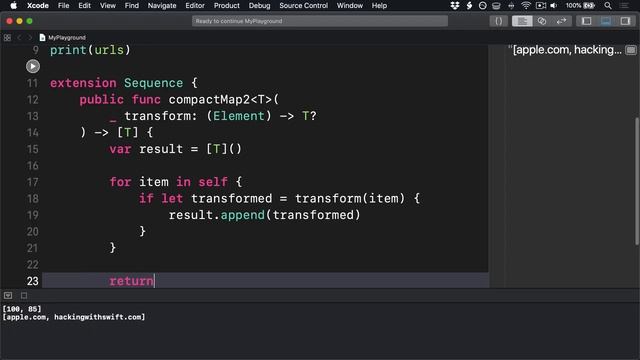Viewport: 640px width, 360px height.
Task: Open the Product menu
Action: [x=227, y=6]
